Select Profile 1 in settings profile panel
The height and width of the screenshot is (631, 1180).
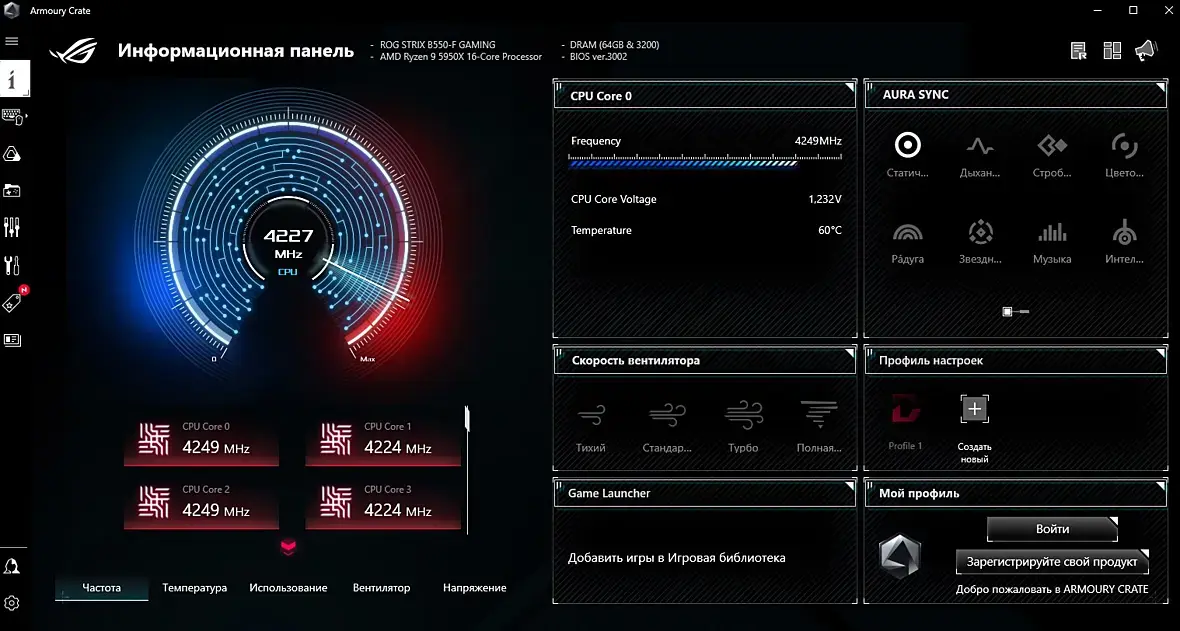click(905, 422)
